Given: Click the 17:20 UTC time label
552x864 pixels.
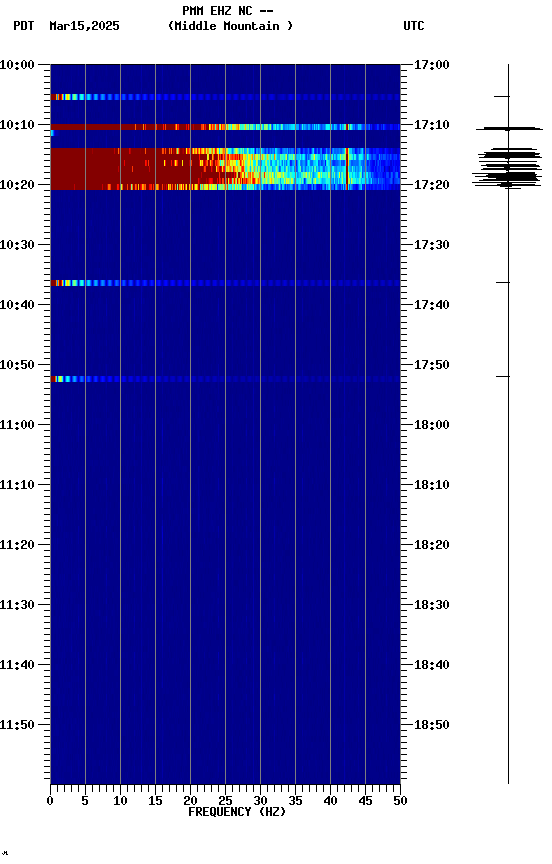Looking at the screenshot, I should [432, 185].
